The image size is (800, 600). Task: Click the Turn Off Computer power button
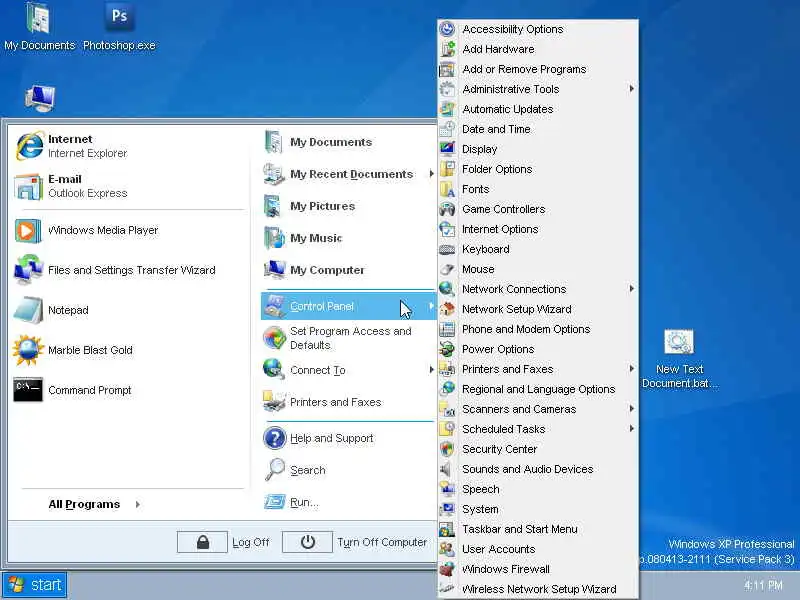(x=307, y=542)
